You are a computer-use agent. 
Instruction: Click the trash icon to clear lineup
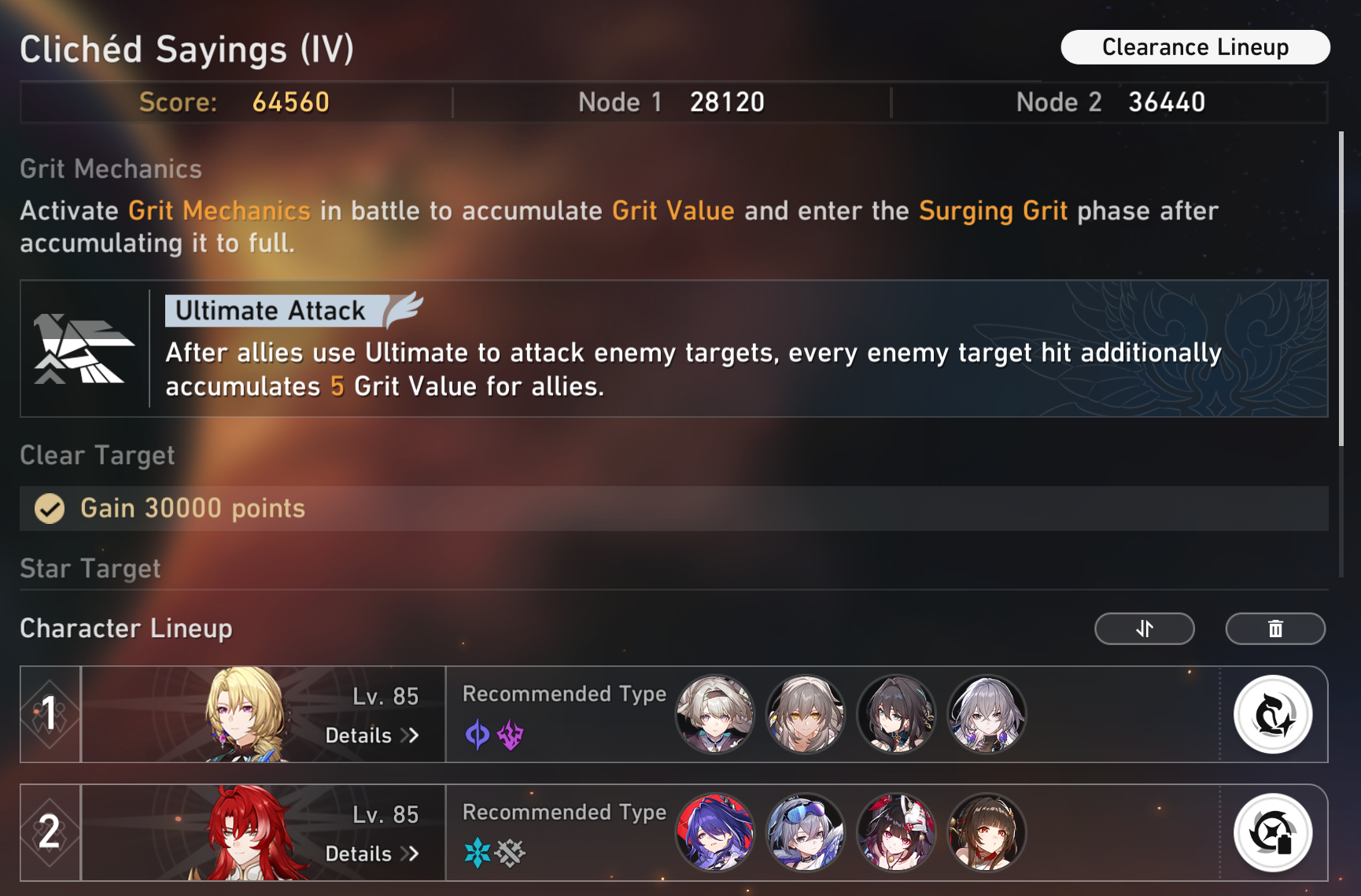[1275, 629]
